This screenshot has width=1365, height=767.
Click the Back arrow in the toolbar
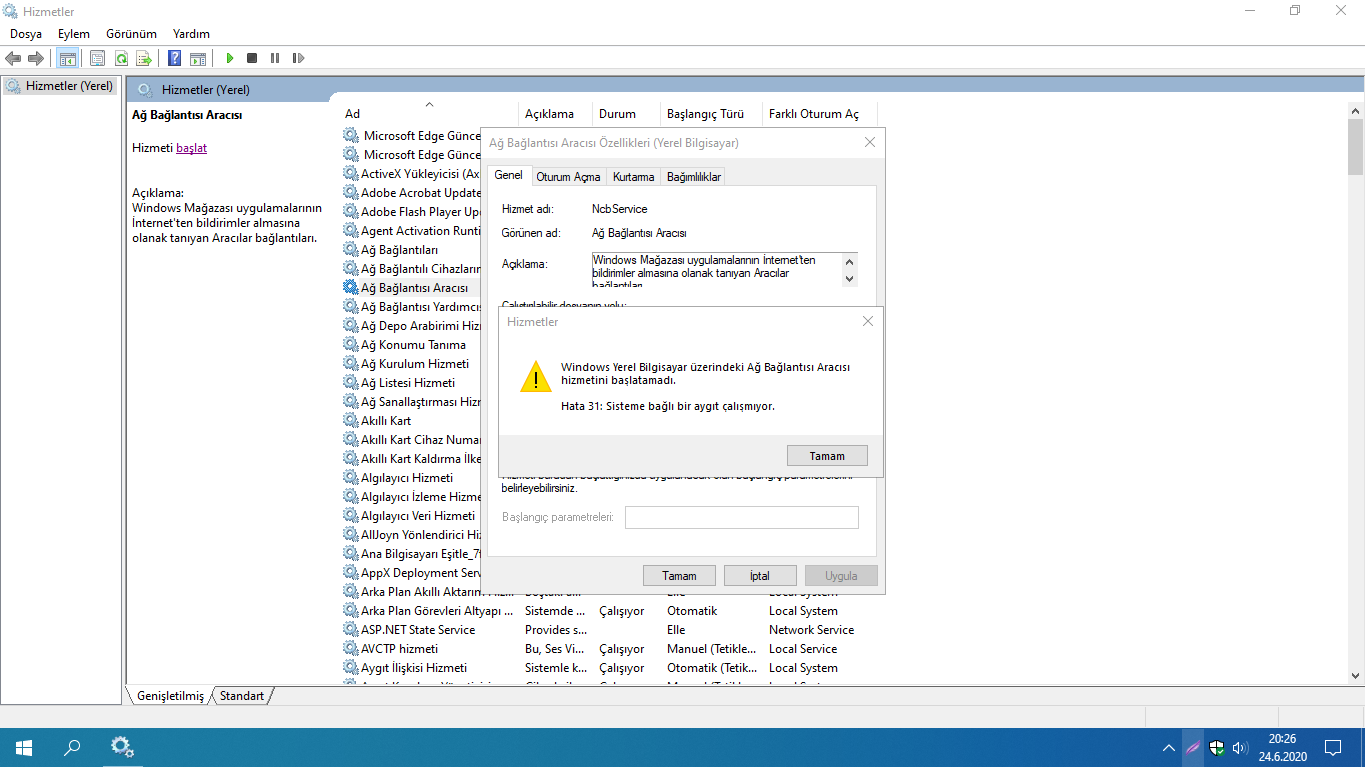click(13, 58)
